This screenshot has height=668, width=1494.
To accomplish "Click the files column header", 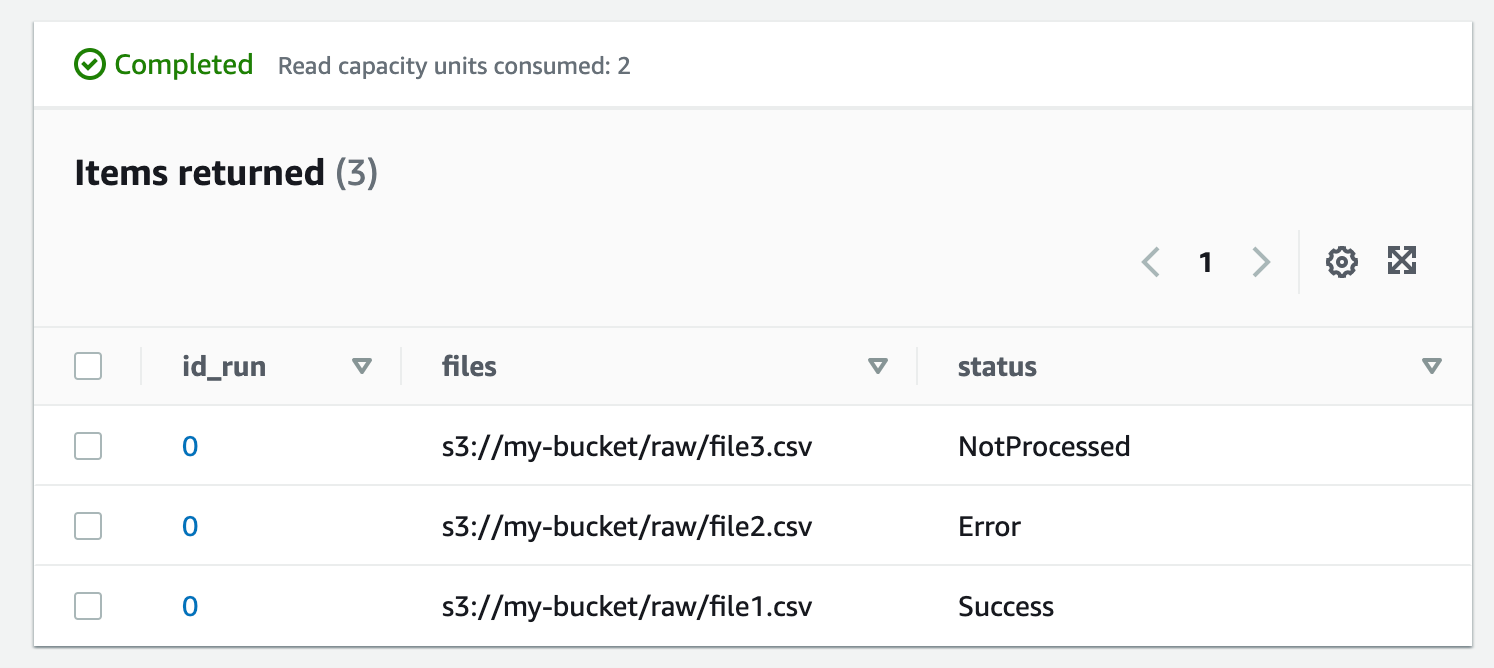I will (x=469, y=367).
